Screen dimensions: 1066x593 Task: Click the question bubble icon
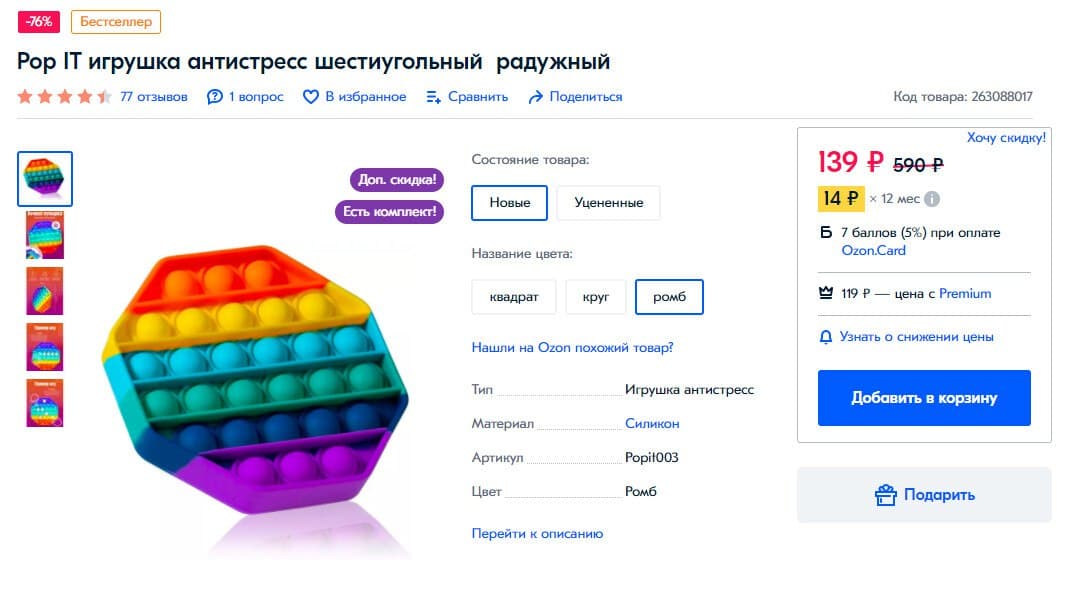[x=215, y=97]
